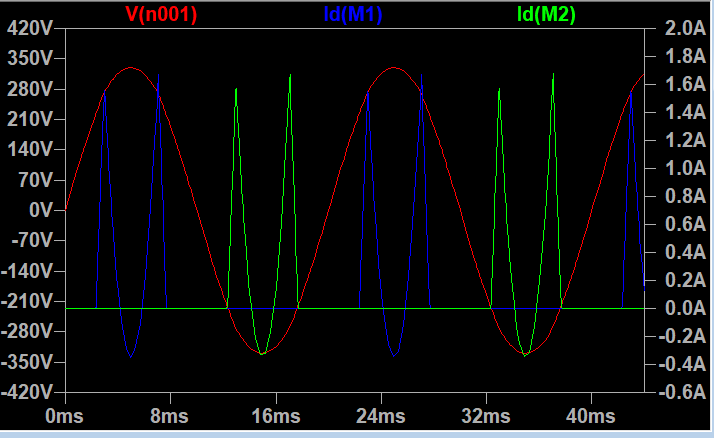Select the V(n001) trace label
The height and width of the screenshot is (438, 714).
161,14
